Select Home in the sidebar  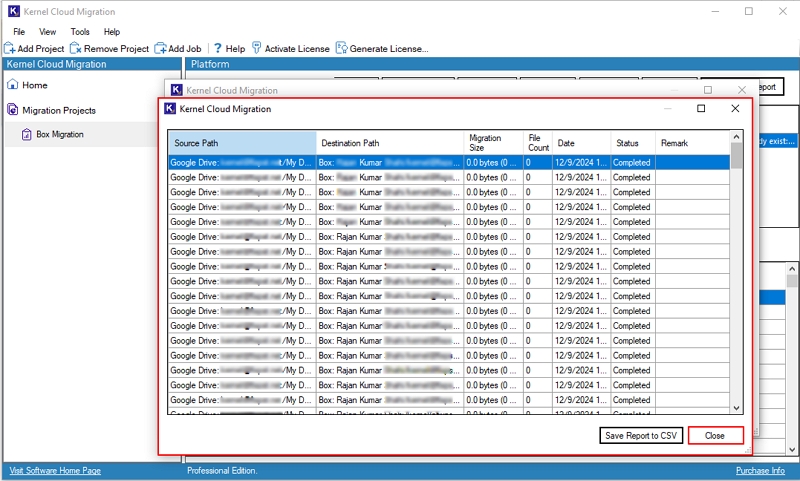coord(35,85)
